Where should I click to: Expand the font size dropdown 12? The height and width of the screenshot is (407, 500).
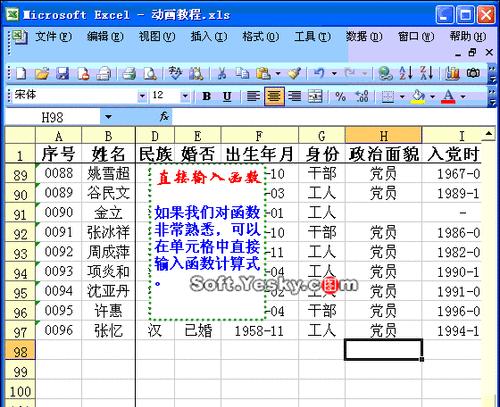[185, 97]
